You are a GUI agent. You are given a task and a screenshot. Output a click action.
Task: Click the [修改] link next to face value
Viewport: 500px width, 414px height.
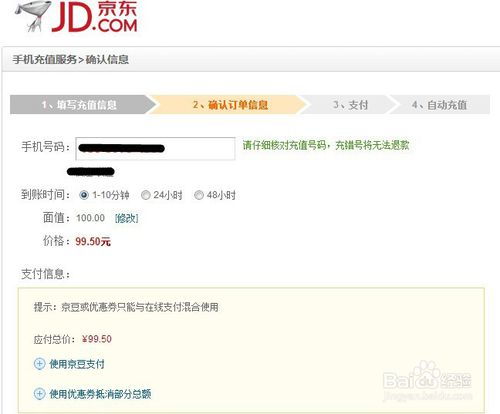(126, 218)
